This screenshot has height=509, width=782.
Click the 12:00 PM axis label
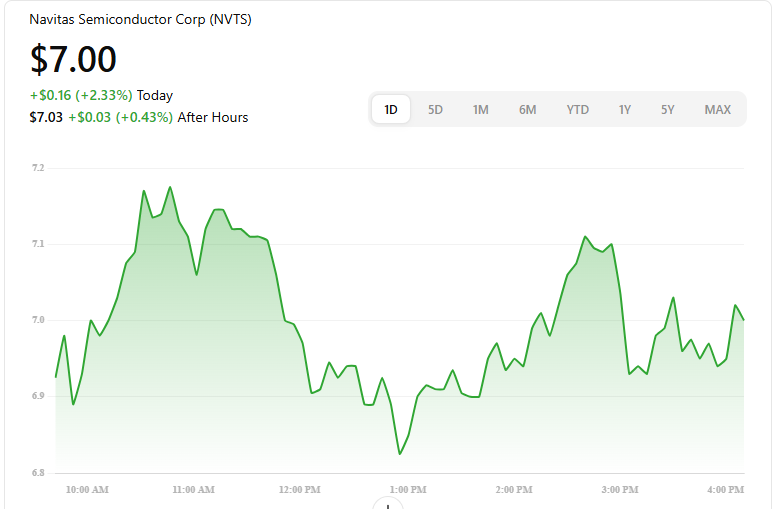point(300,490)
